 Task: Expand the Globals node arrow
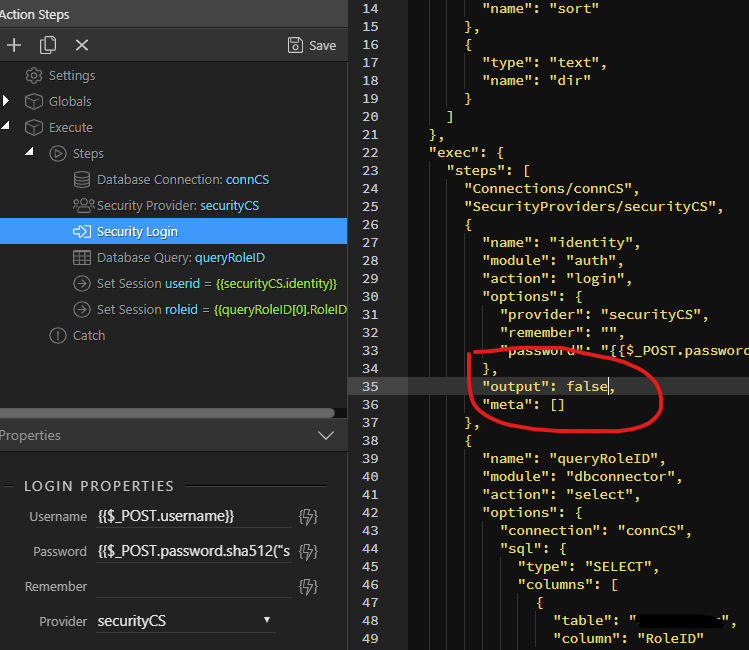(x=6, y=100)
